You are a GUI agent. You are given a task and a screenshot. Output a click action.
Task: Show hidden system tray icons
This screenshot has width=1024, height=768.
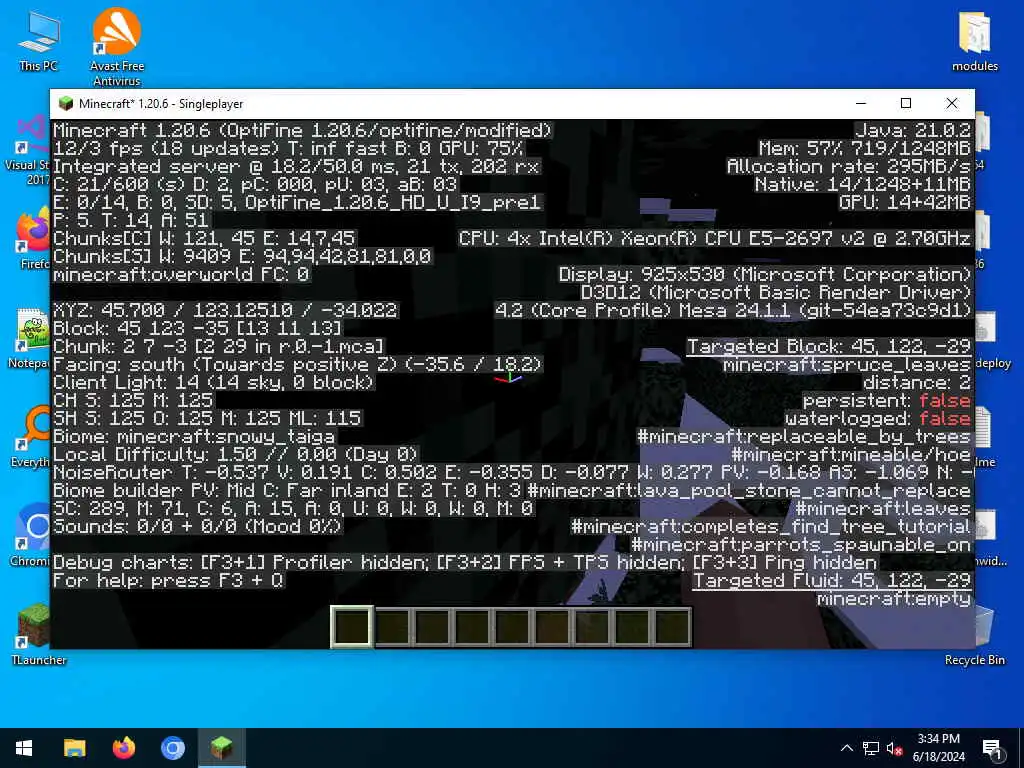coord(846,748)
